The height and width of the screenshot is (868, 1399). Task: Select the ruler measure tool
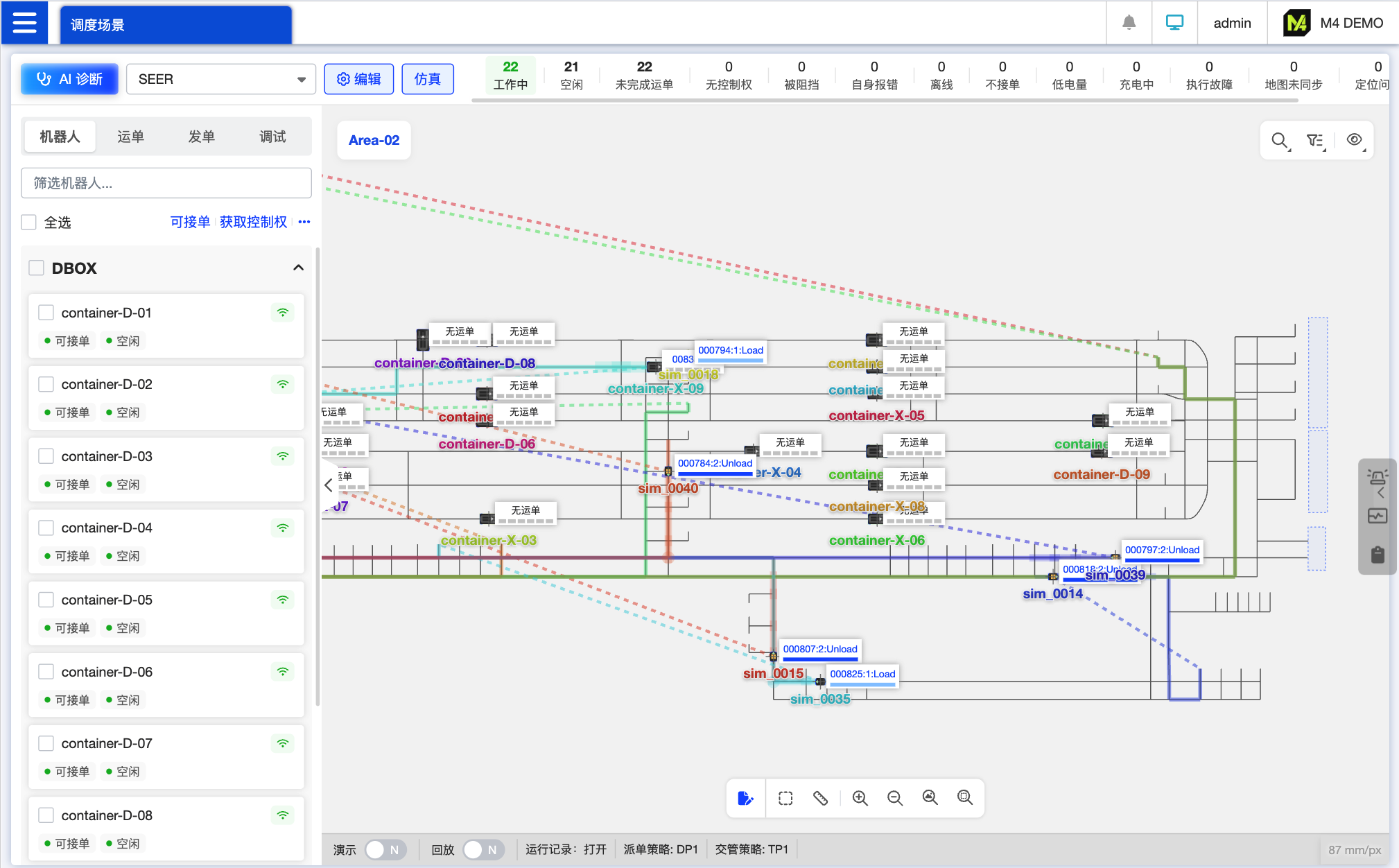[821, 798]
